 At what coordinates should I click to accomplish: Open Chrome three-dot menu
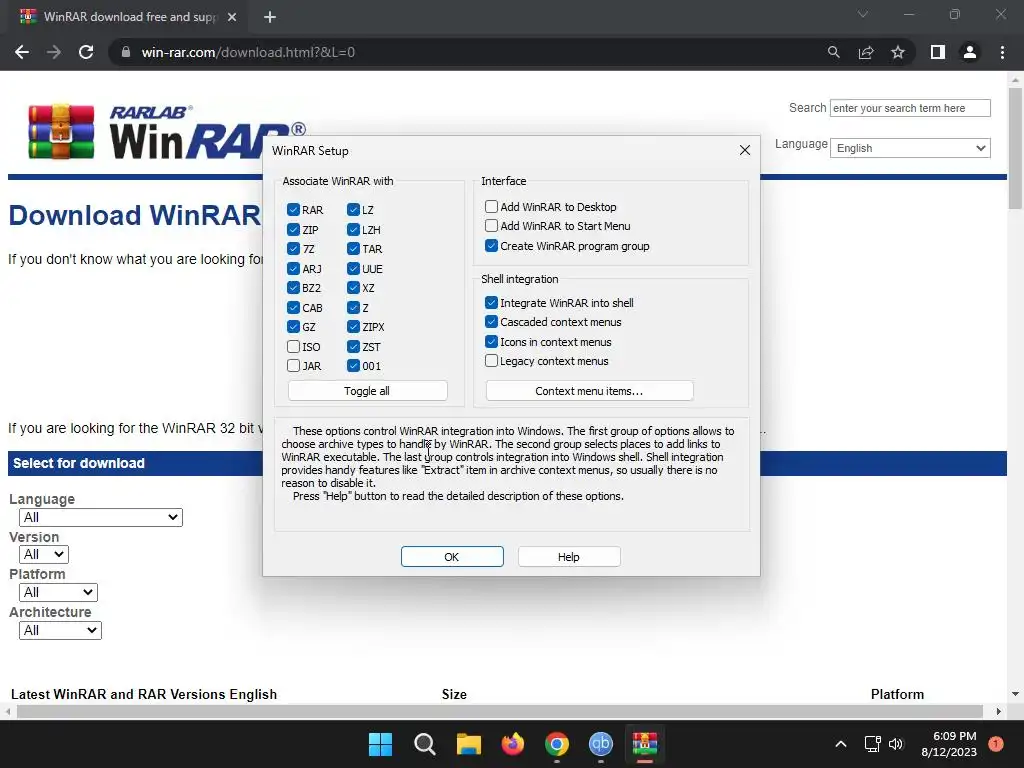point(1002,52)
